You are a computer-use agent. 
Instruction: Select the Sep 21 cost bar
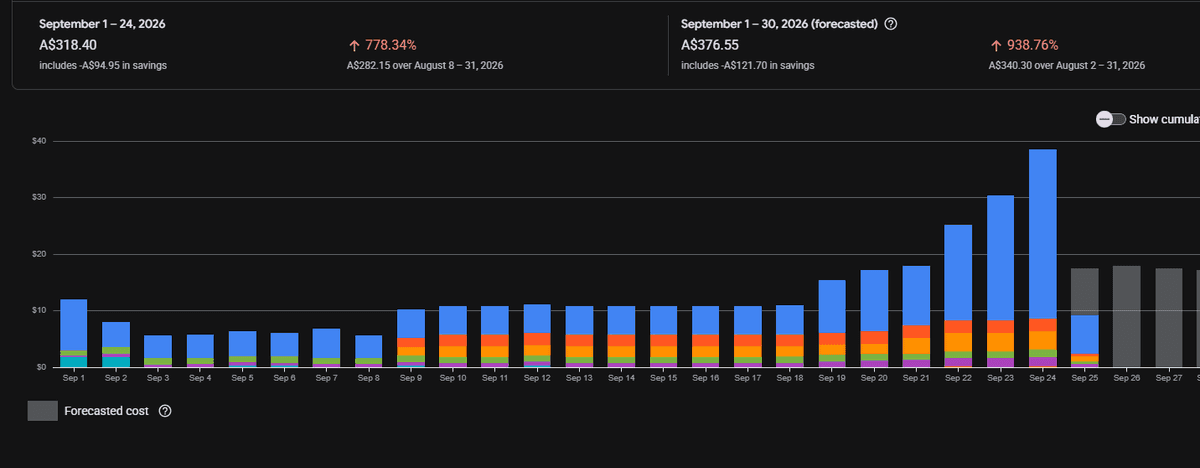(916, 316)
